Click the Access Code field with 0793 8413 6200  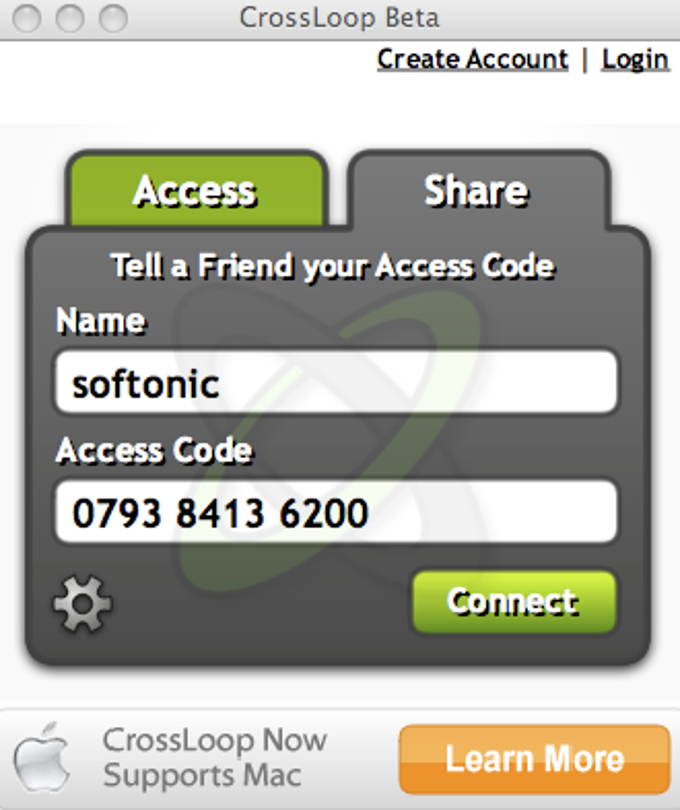pyautogui.click(x=336, y=512)
